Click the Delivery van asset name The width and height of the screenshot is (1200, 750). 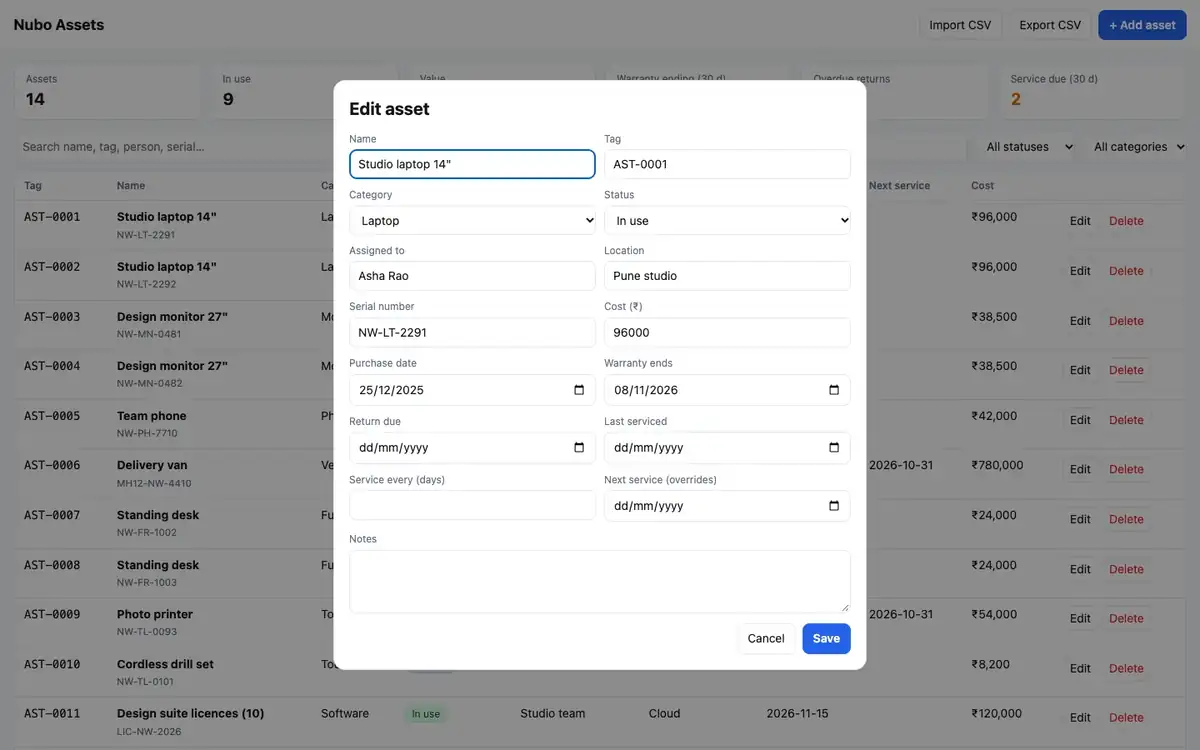tap(152, 465)
